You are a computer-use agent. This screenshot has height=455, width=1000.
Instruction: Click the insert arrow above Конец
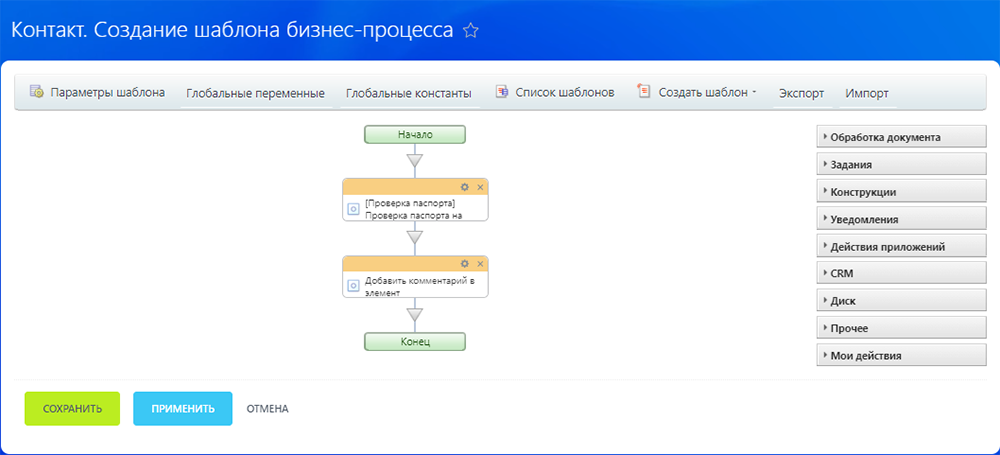[x=415, y=314]
